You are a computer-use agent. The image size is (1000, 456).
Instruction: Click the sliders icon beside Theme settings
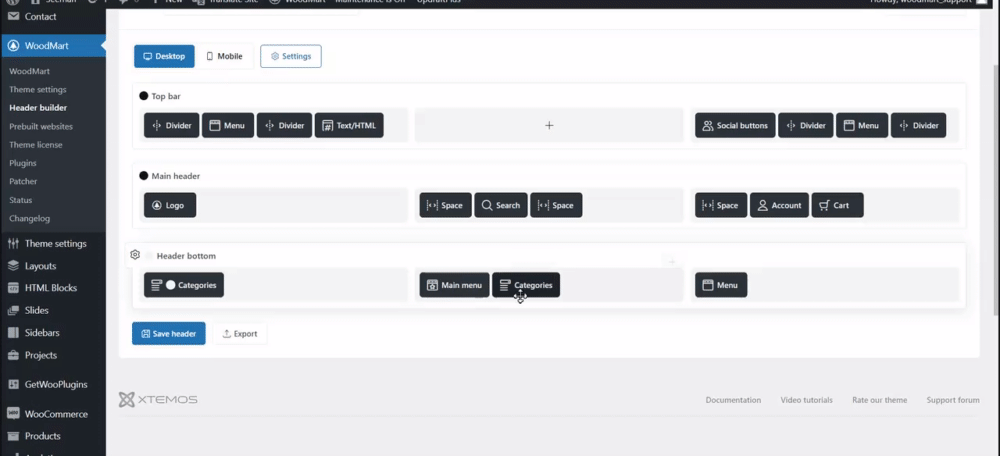13,244
